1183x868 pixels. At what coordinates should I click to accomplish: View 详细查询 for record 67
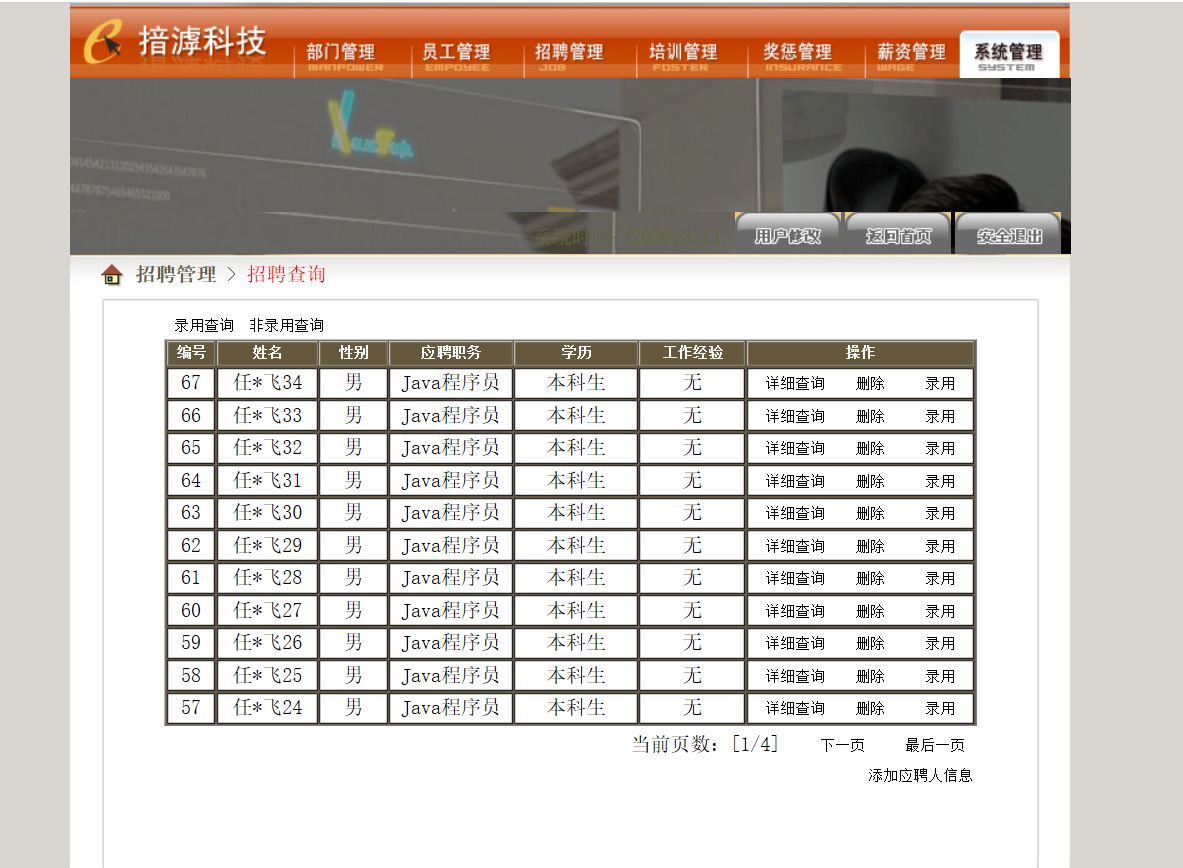point(795,384)
